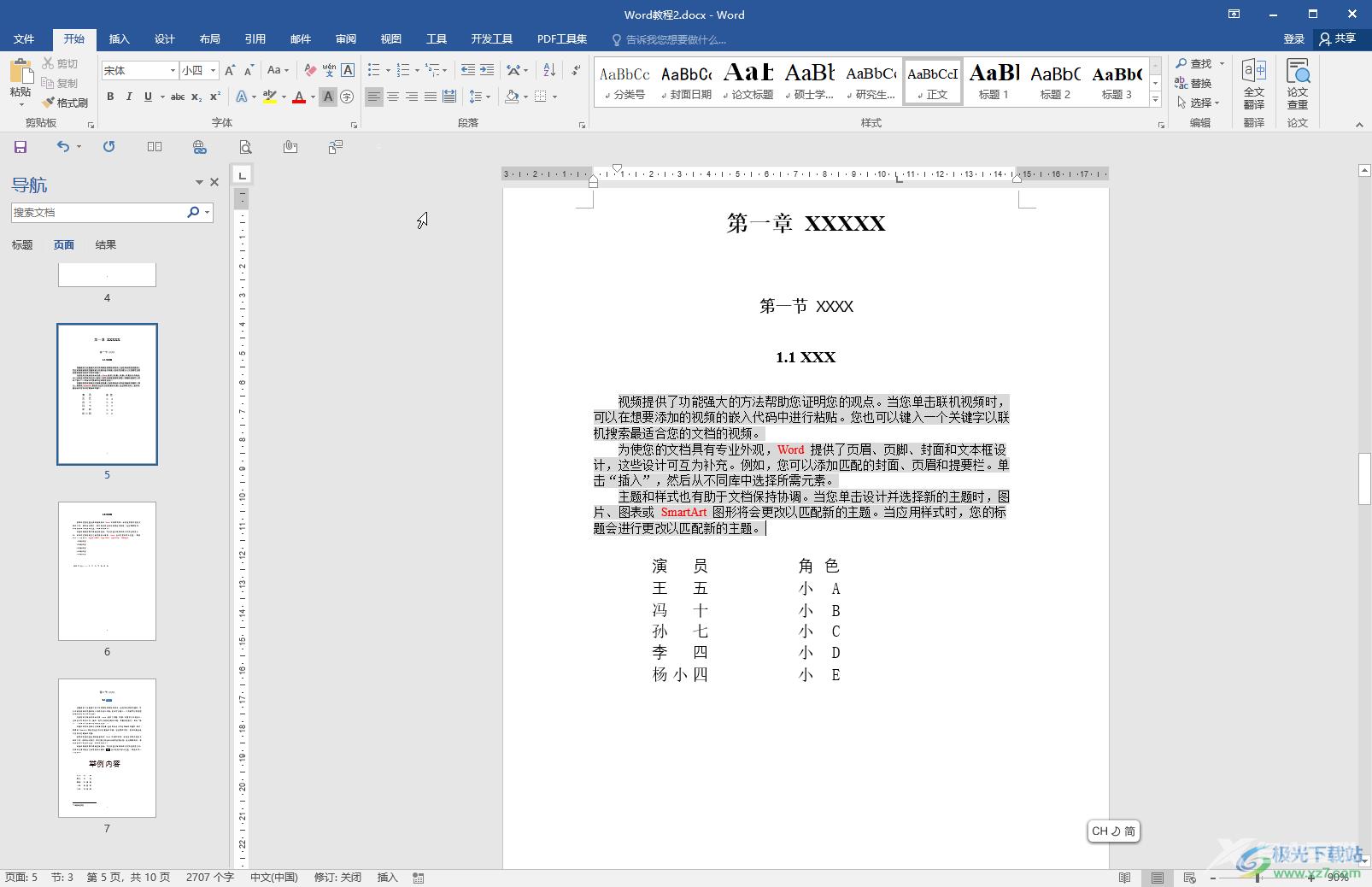Apply the 封面日期 style
Screen dimensions: 1372x887
[687, 82]
